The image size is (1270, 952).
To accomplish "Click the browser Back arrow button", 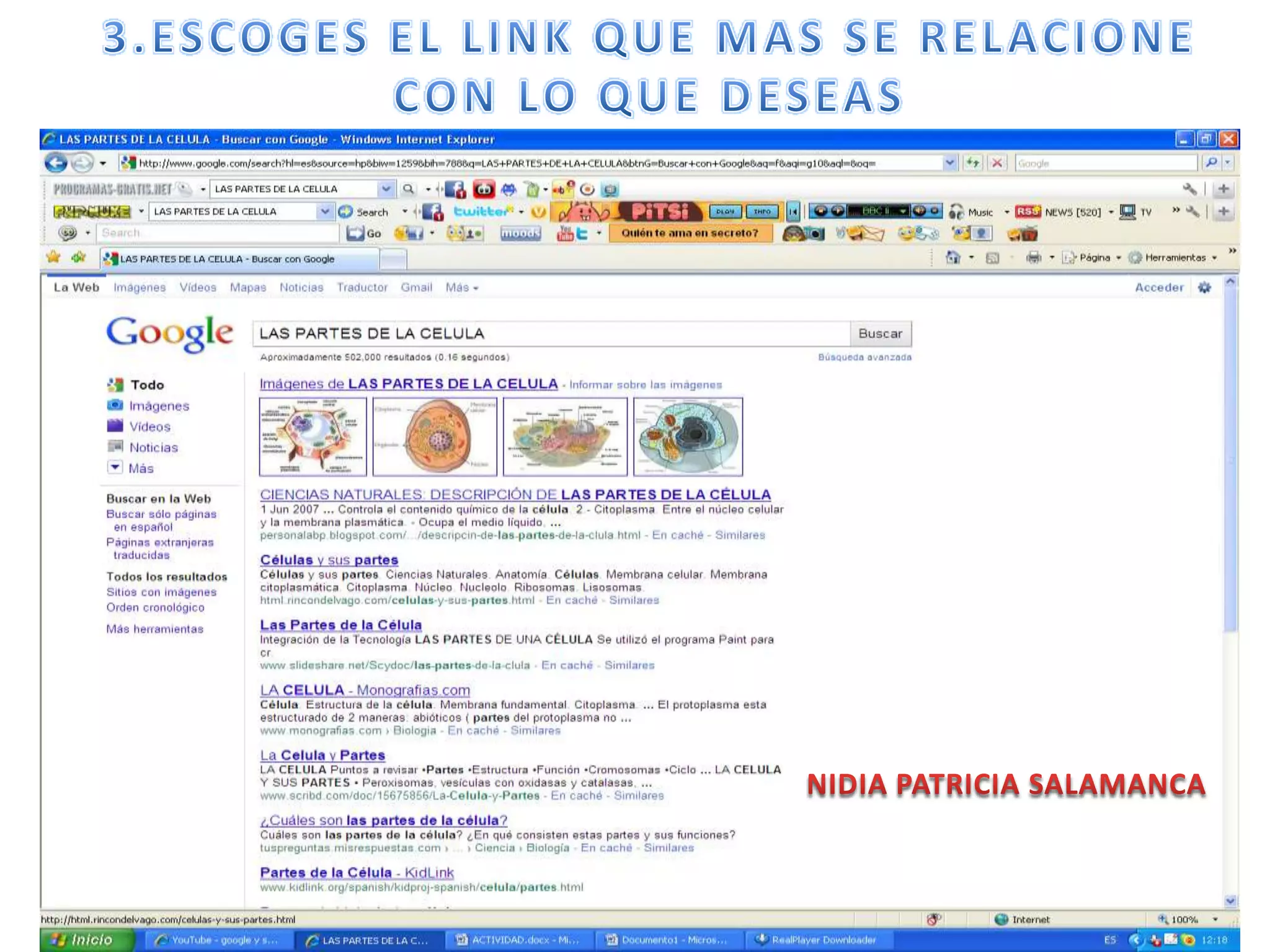I will click(x=56, y=163).
